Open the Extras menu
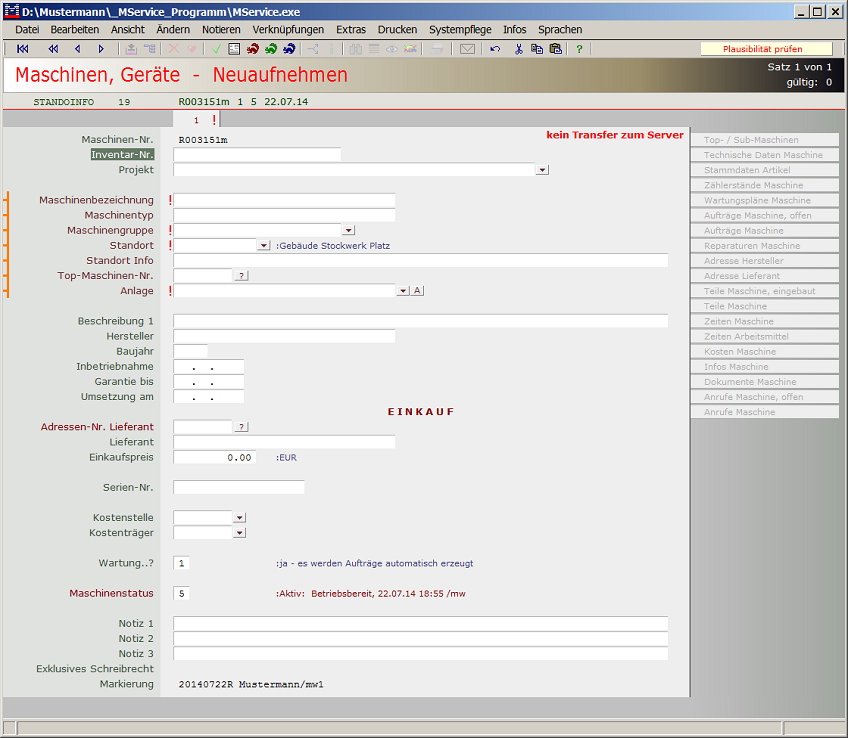Screen dimensions: 848x738 click(x=350, y=30)
